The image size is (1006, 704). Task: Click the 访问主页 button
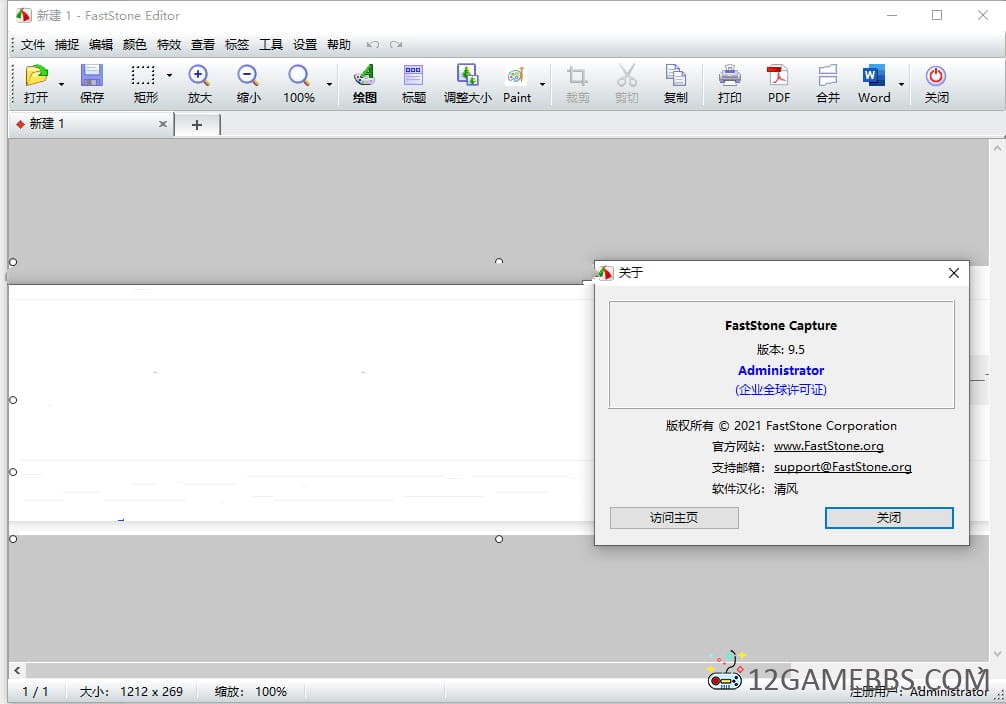pos(674,518)
